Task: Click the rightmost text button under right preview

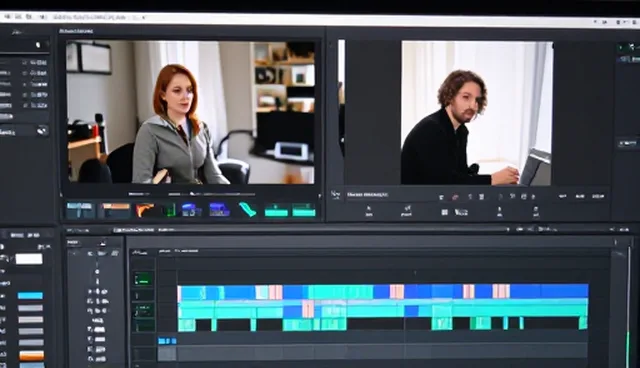Action: (598, 196)
